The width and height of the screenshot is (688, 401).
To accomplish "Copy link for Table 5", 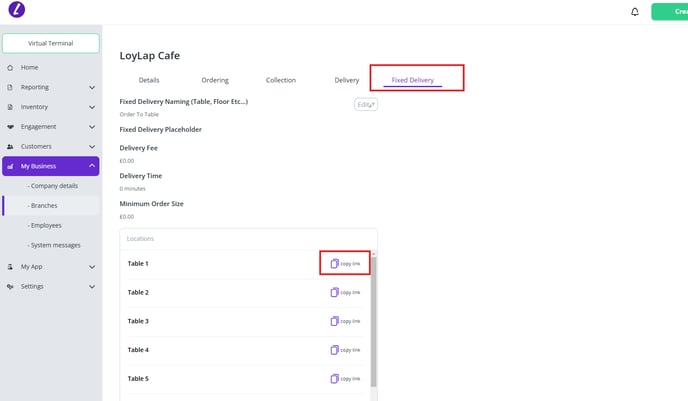I will (345, 379).
